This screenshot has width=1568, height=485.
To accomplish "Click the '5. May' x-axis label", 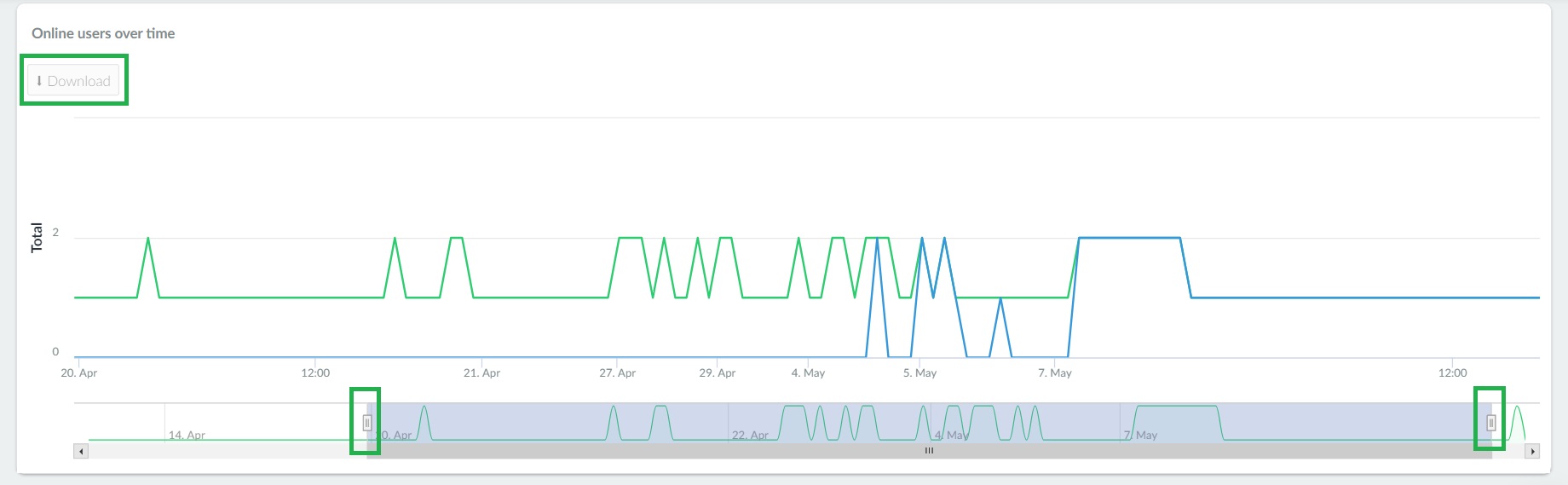I will click(919, 372).
